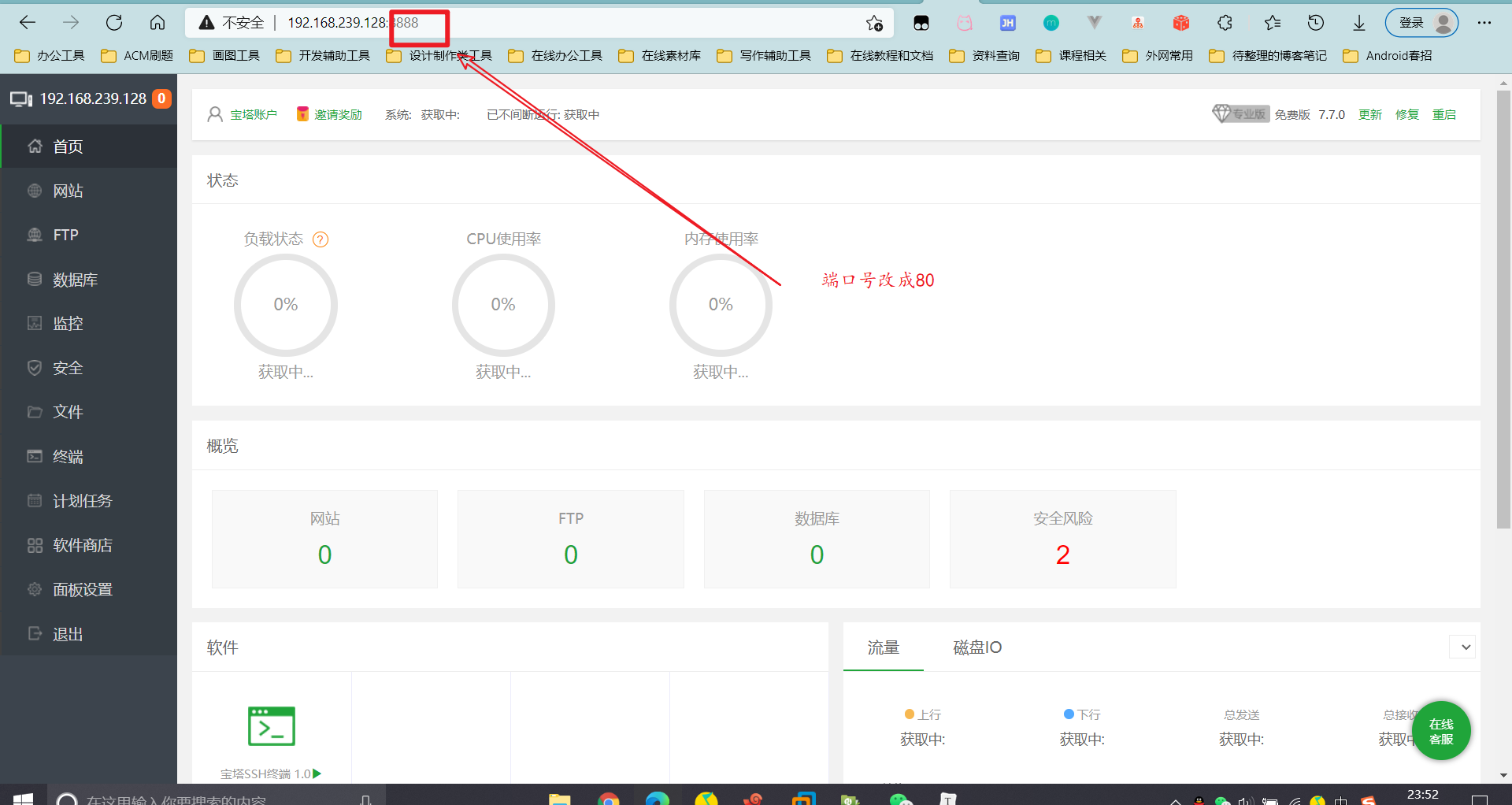Open the 数据库 management page

pos(75,279)
